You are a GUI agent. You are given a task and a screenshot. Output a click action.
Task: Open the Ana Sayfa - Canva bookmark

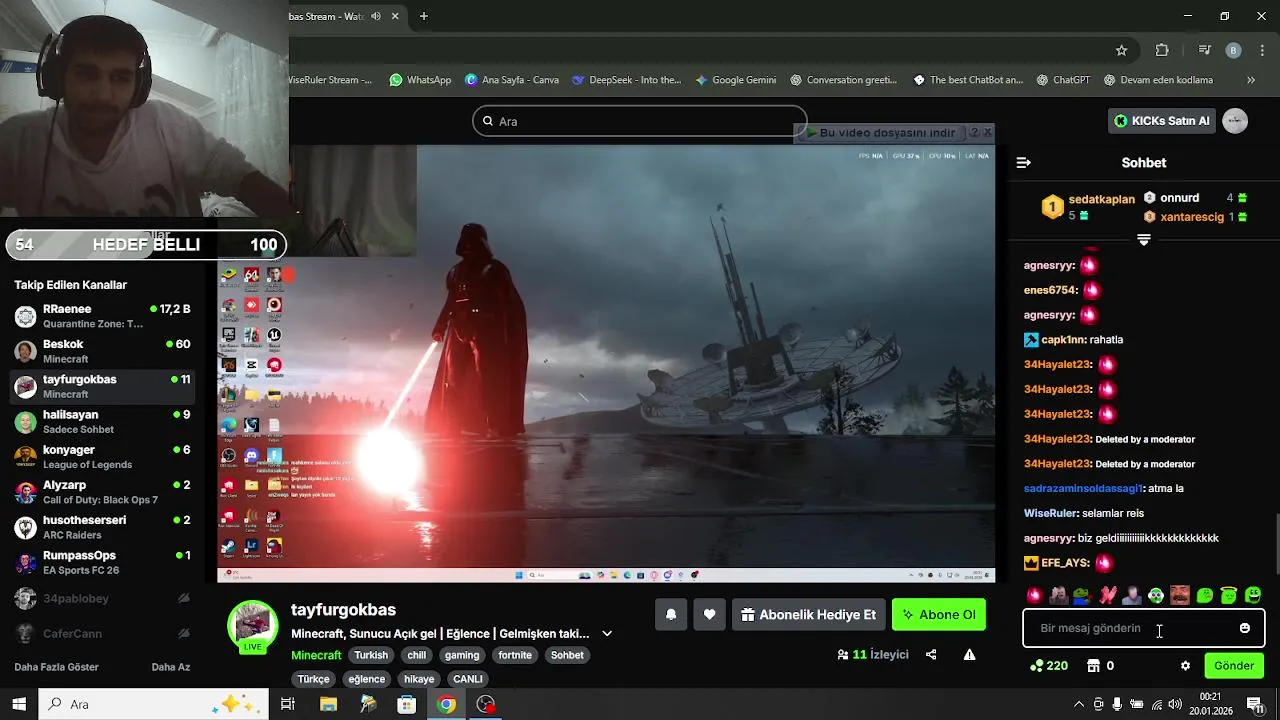pyautogui.click(x=512, y=80)
